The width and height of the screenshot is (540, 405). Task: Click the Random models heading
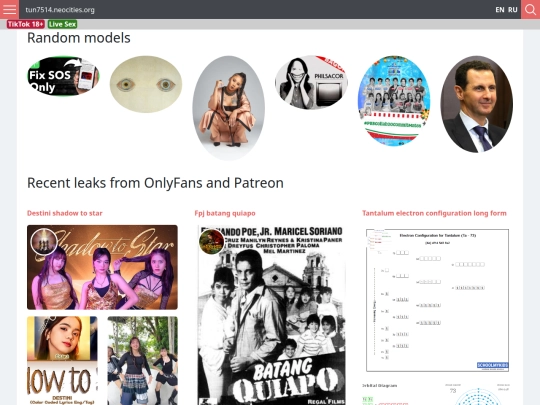tap(79, 38)
